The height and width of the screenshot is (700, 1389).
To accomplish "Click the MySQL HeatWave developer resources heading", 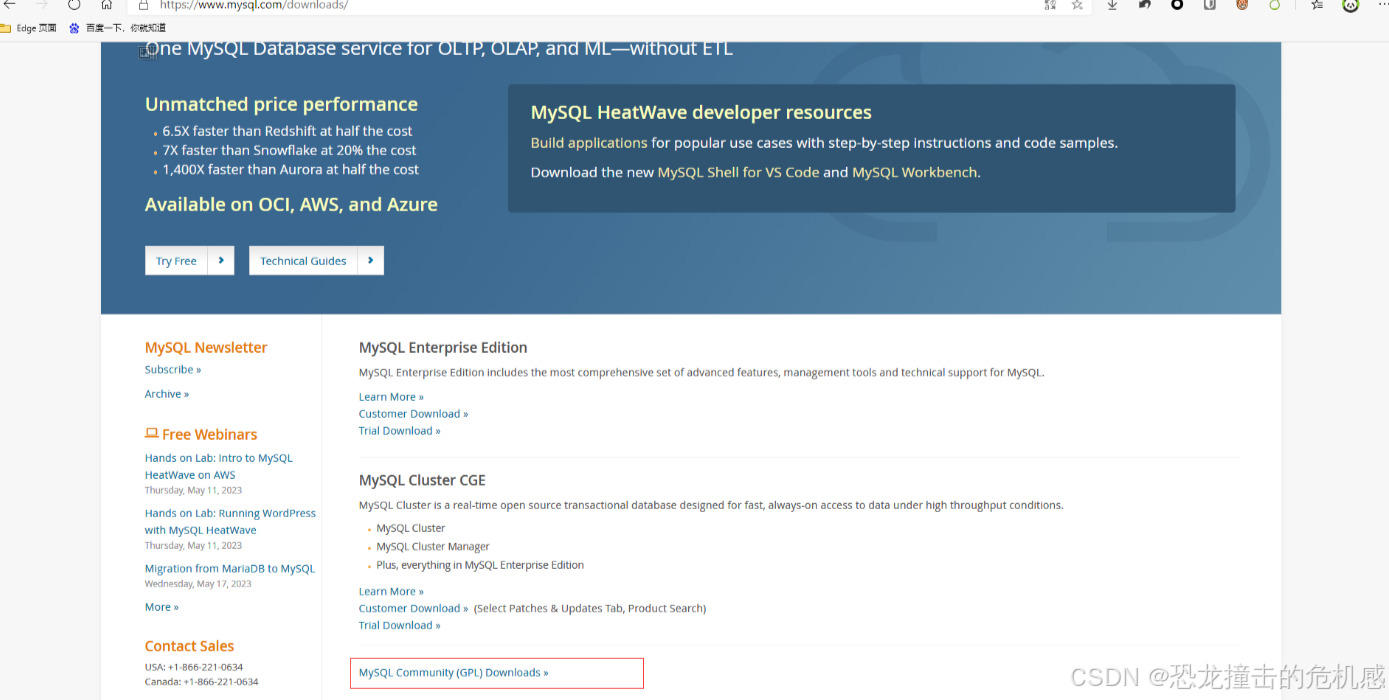I will pyautogui.click(x=701, y=113).
